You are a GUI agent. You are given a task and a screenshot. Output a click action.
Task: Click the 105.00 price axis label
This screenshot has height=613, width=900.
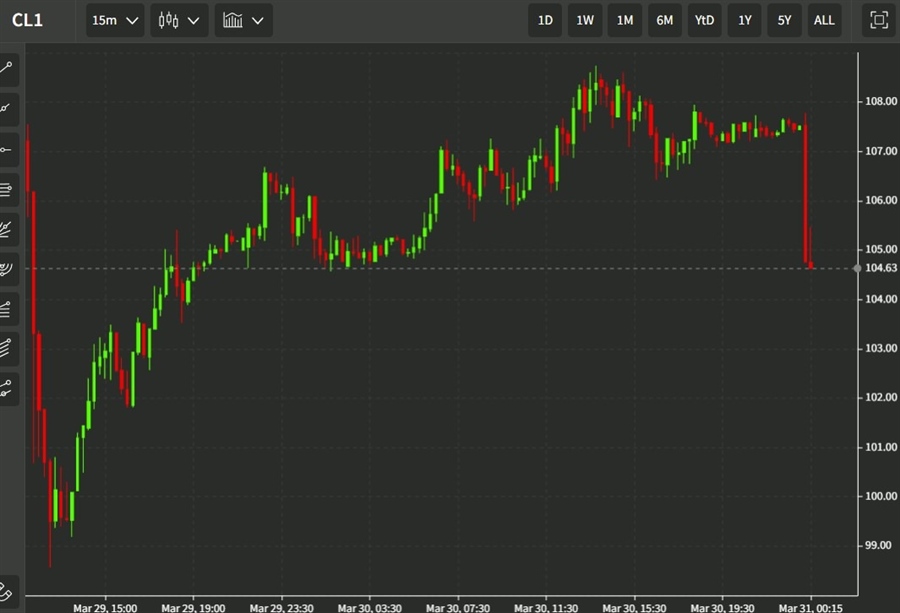coord(880,249)
